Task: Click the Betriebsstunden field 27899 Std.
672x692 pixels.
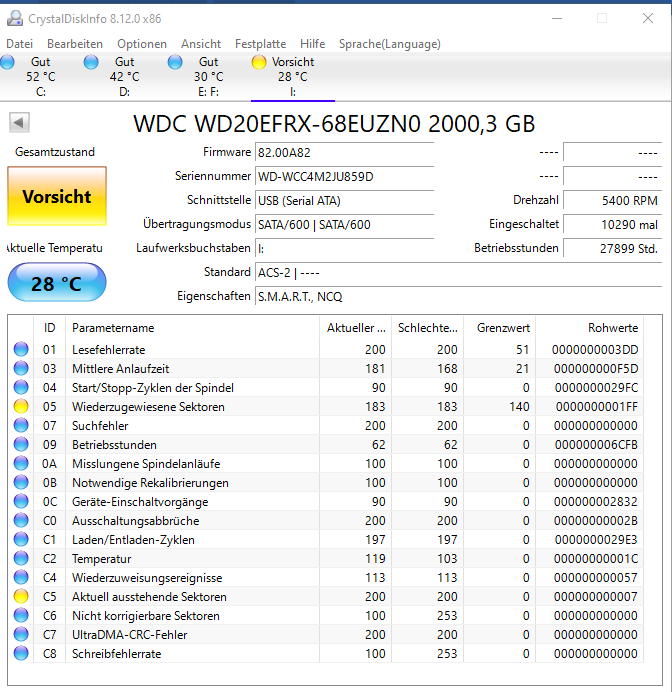Action: click(x=613, y=248)
